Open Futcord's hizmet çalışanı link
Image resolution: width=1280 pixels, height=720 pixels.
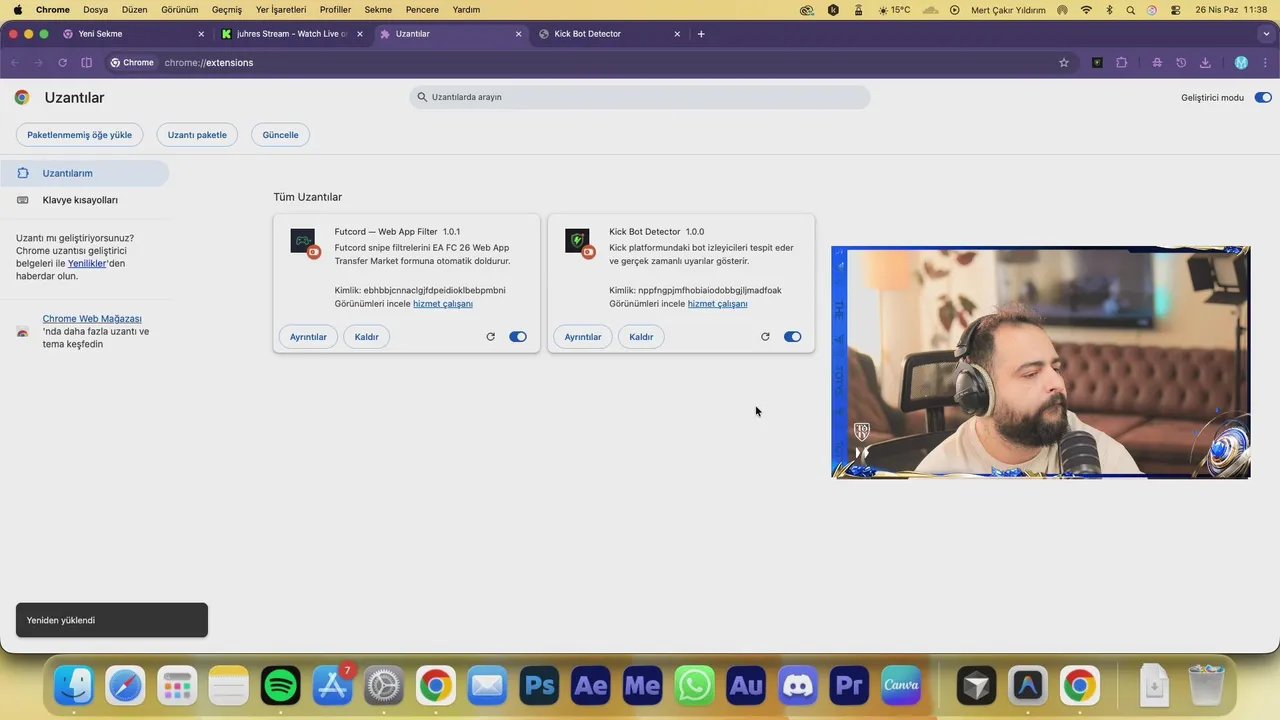(443, 304)
